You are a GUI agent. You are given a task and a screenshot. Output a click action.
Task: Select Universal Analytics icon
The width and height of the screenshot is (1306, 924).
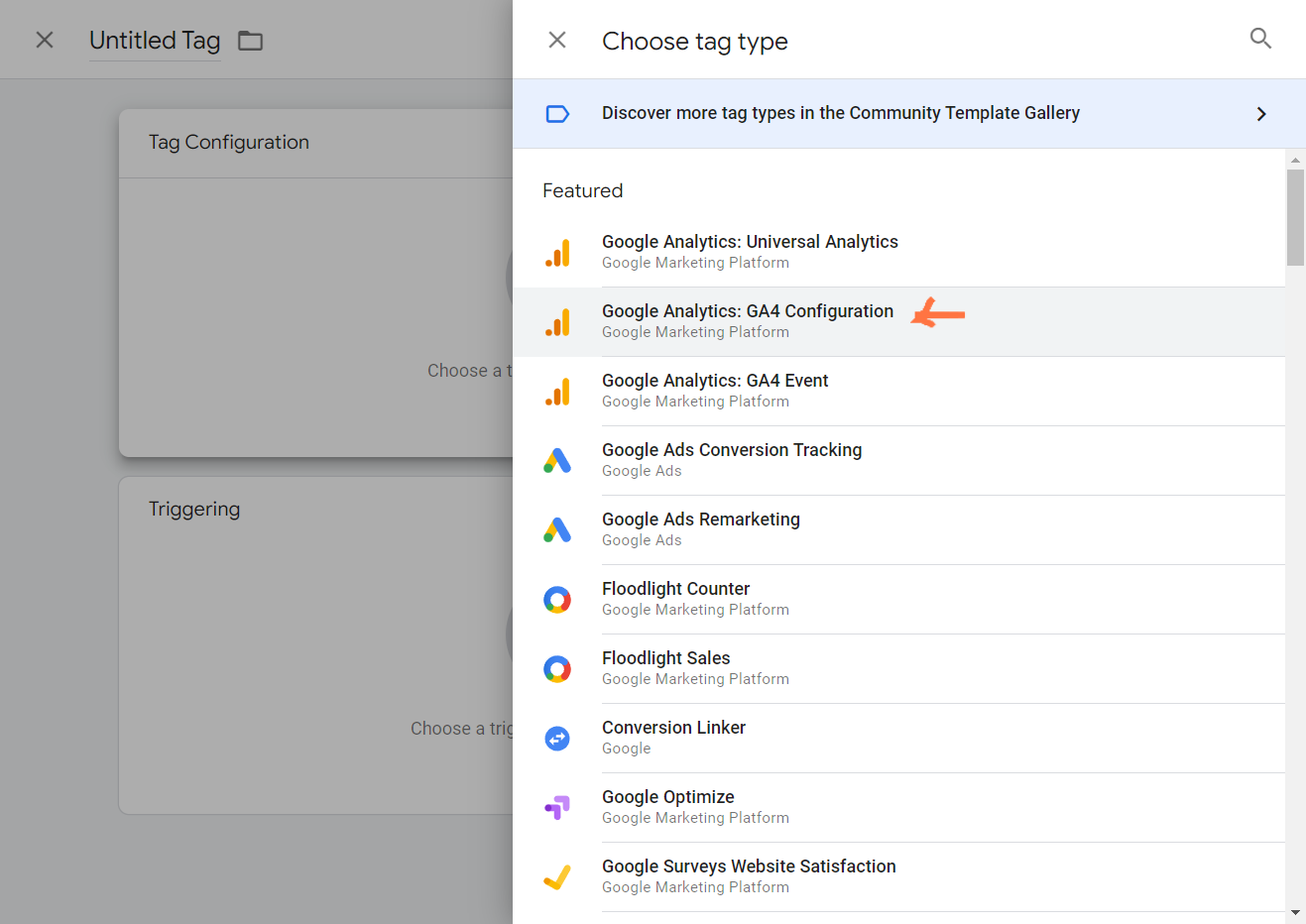coord(557,253)
